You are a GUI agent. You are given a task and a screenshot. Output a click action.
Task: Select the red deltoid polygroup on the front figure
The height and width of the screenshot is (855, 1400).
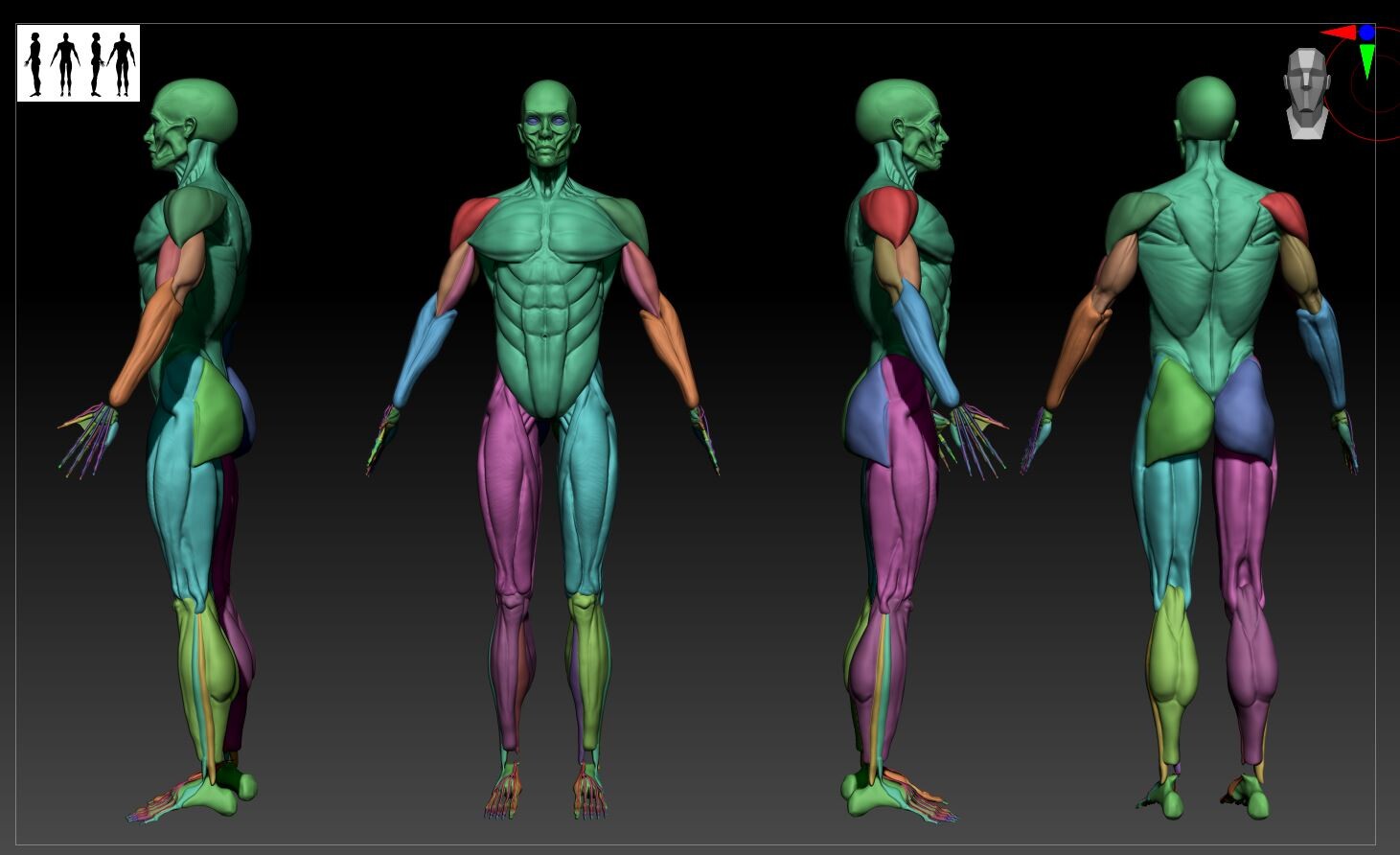pyautogui.click(x=473, y=219)
